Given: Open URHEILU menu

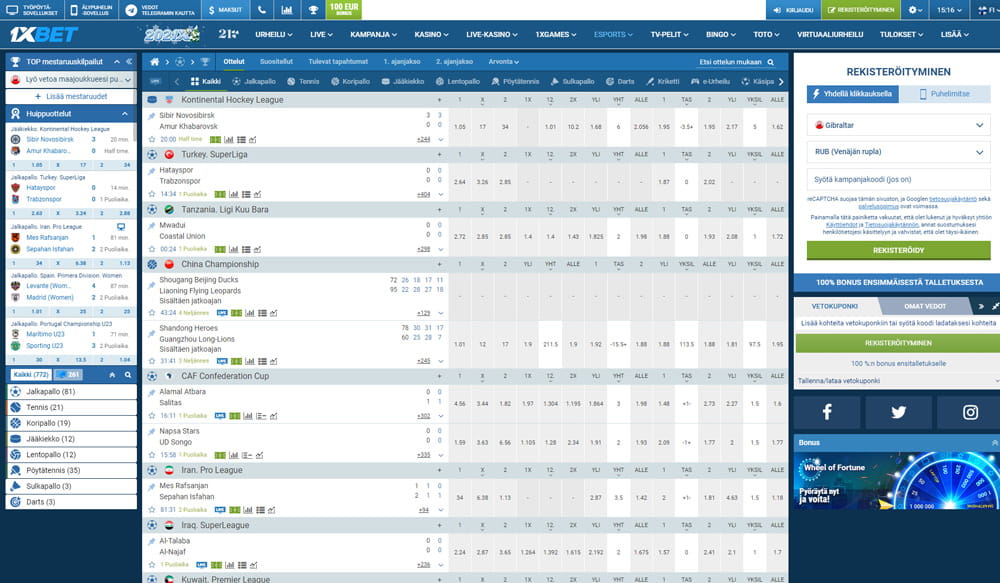Looking at the screenshot, I should click(x=274, y=34).
